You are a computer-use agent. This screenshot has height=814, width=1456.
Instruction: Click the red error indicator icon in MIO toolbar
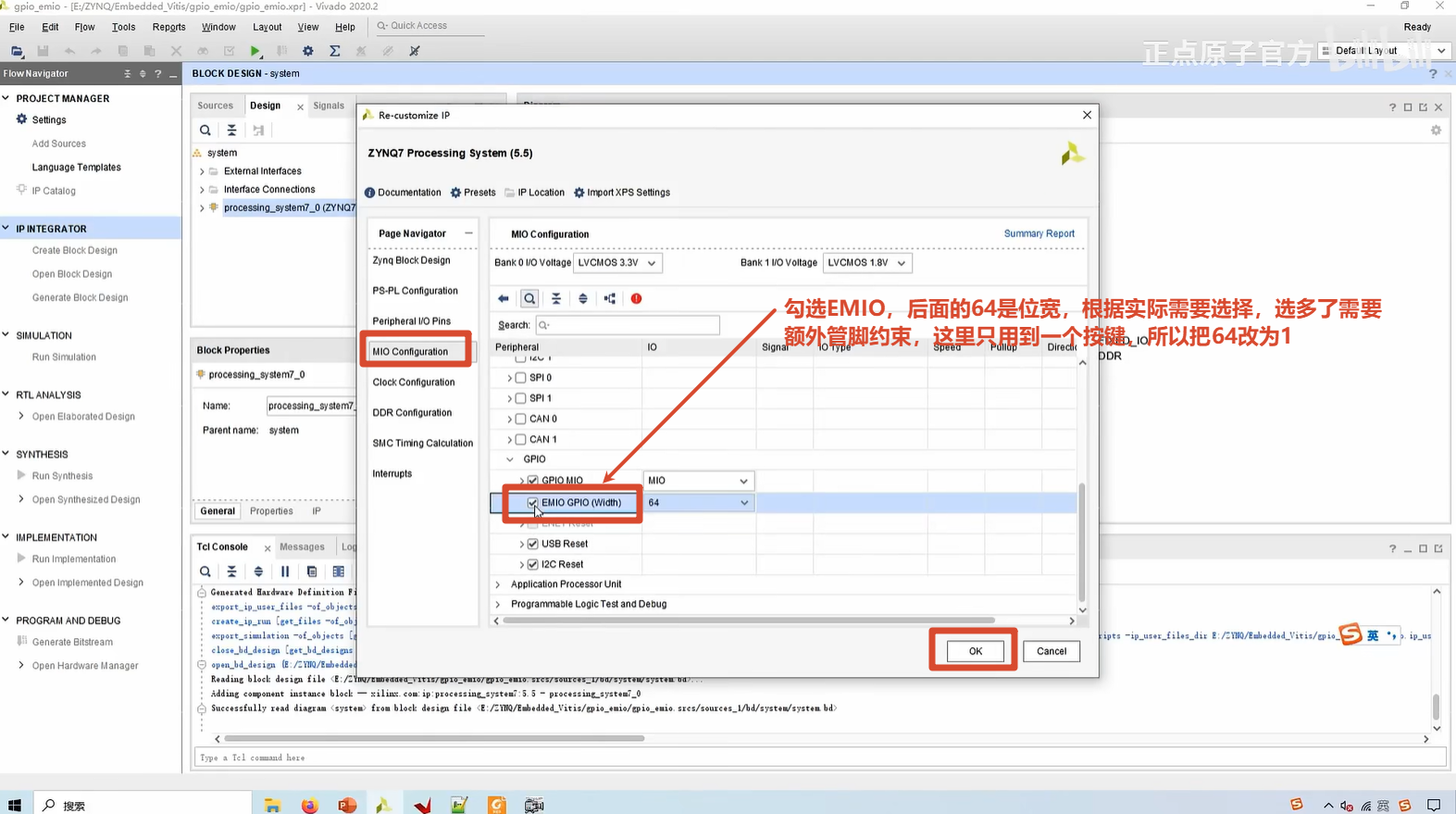point(636,299)
